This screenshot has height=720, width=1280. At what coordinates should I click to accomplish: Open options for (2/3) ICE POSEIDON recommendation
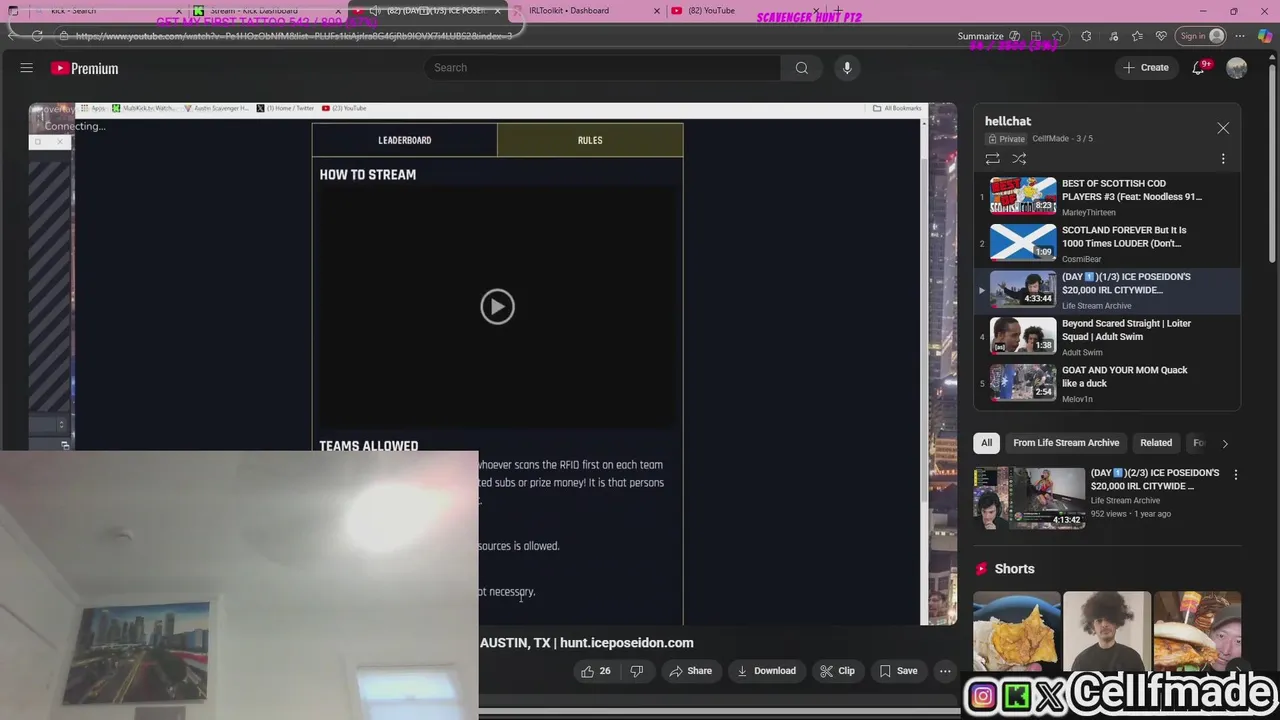pyautogui.click(x=1235, y=475)
